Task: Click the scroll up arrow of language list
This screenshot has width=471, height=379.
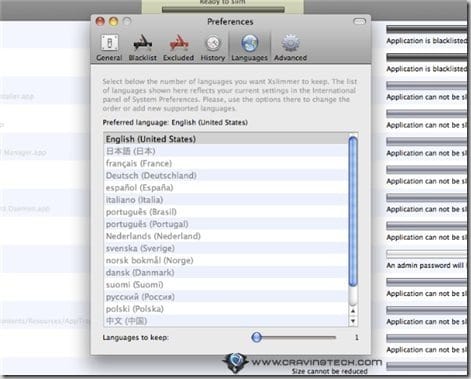Action: pyautogui.click(x=353, y=311)
